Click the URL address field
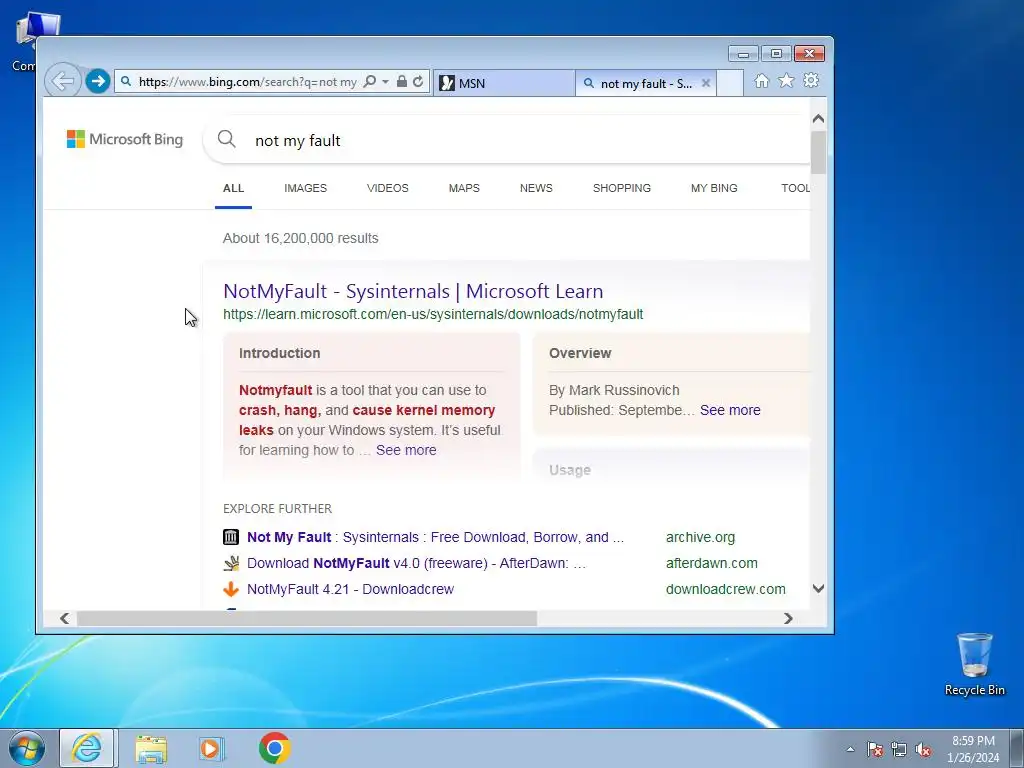This screenshot has width=1024, height=768. coord(248,82)
